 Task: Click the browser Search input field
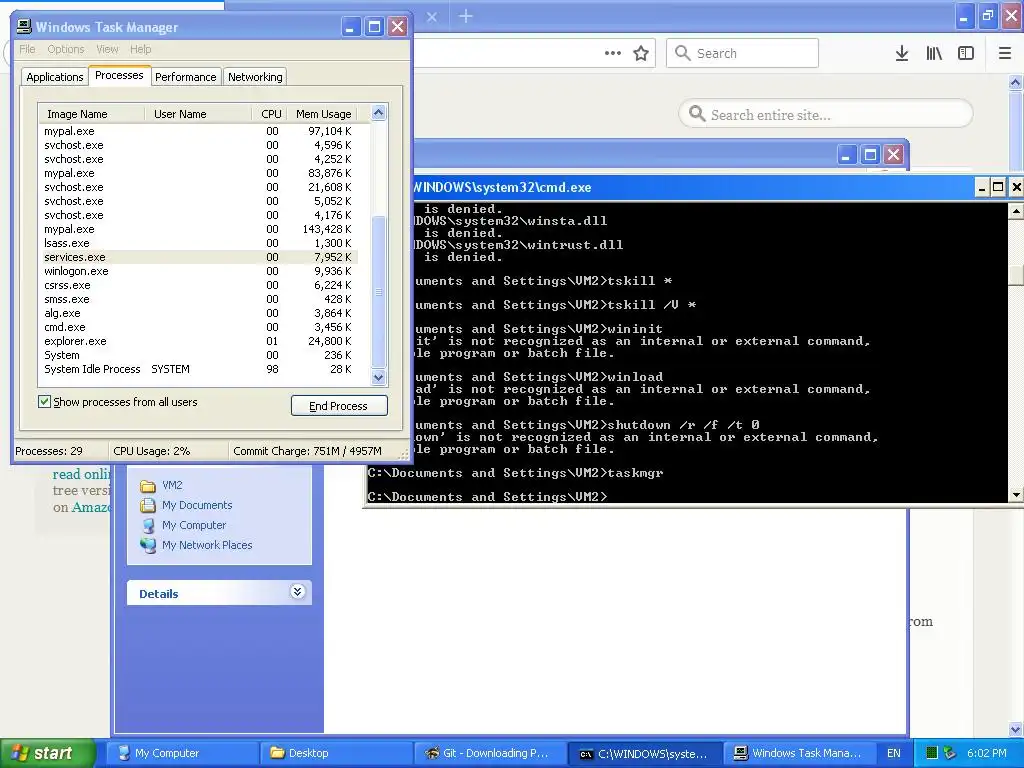click(x=743, y=53)
